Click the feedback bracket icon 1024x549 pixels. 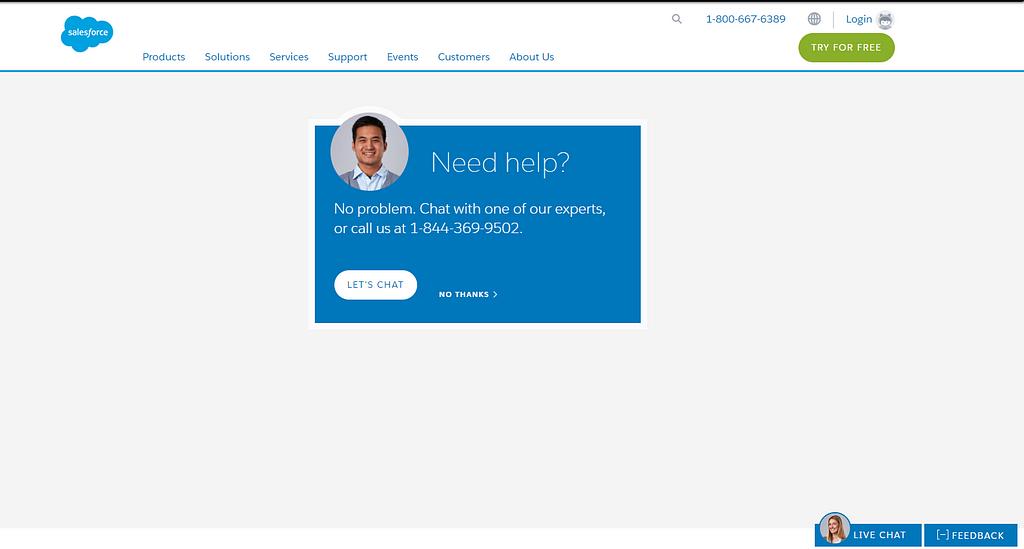pyautogui.click(x=942, y=535)
